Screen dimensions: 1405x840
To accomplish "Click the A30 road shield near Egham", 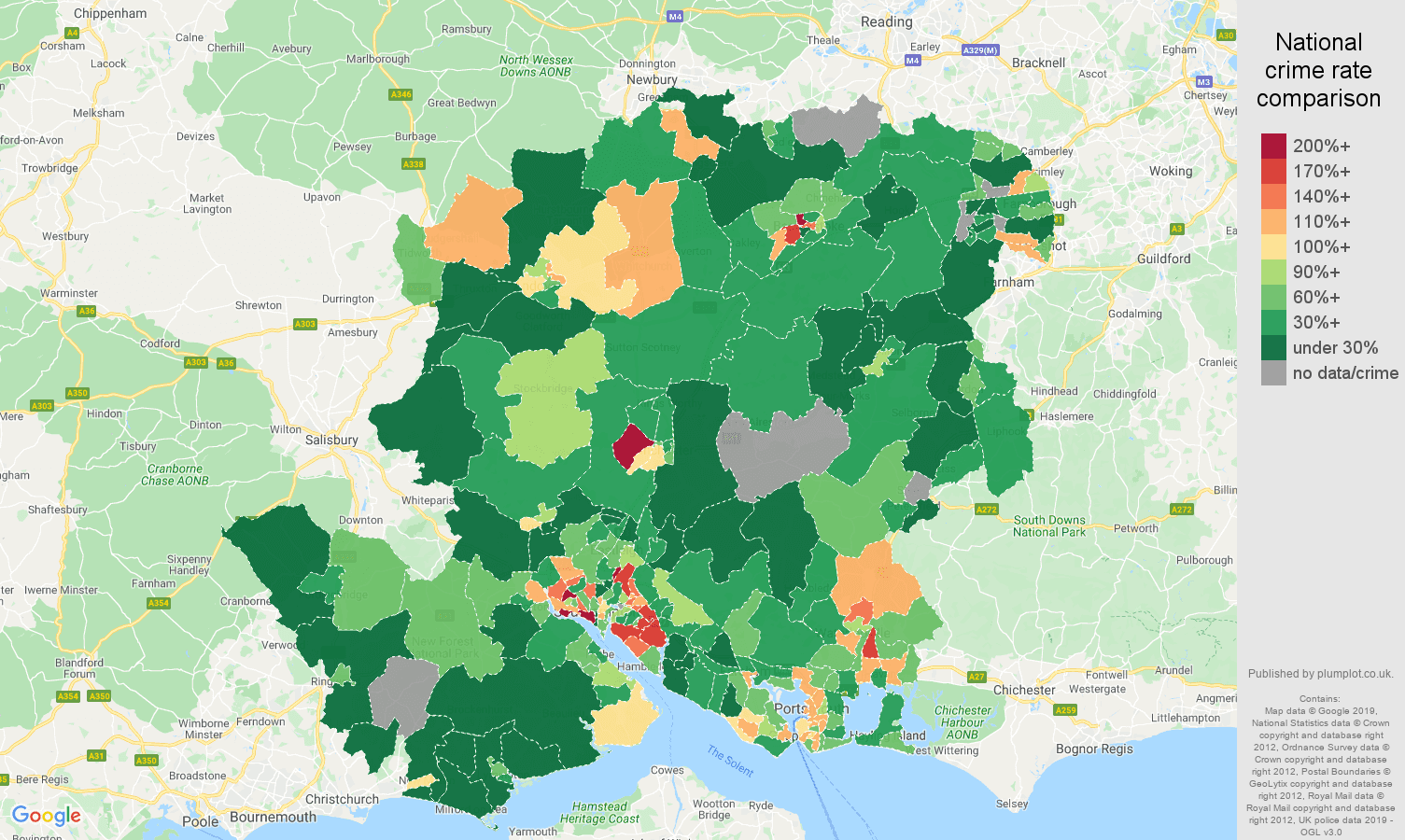I will point(1226,35).
